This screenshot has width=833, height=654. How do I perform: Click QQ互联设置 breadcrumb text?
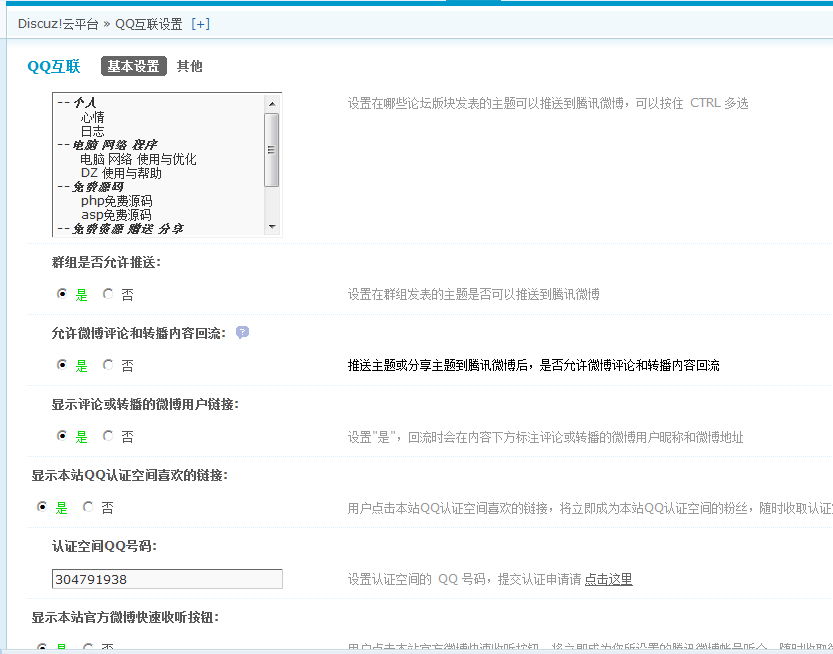[x=149, y=24]
